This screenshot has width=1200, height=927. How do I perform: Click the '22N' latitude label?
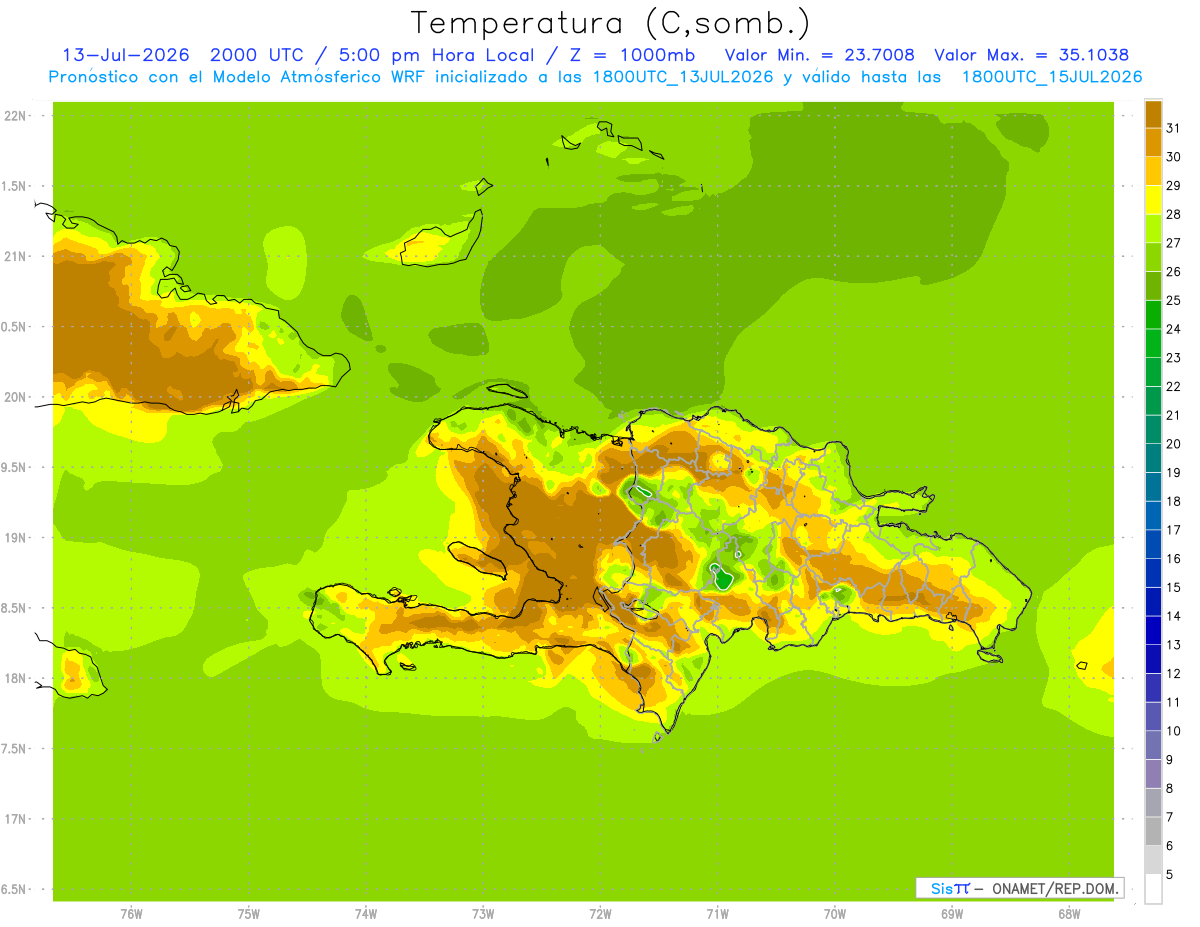click(15, 116)
